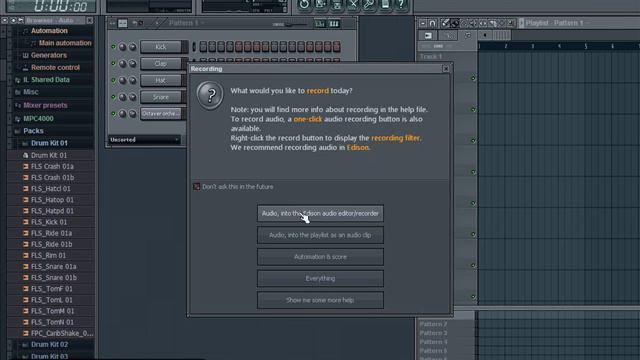640x360 pixels.
Task: Select FLS_Ride 01b sample in browser
Action: pyautogui.click(x=51, y=244)
